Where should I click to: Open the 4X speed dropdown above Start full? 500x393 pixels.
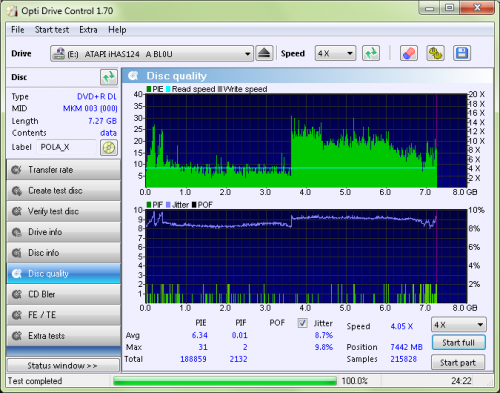(x=459, y=325)
